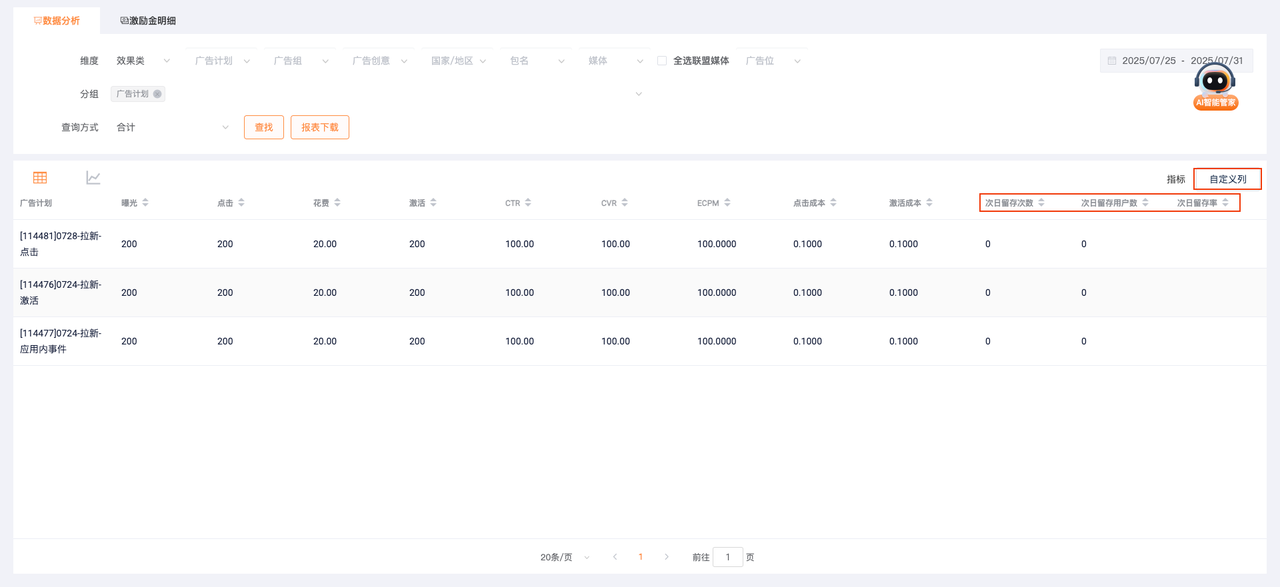The image size is (1280, 587).
Task: Switch to table view icon
Action: pos(40,178)
